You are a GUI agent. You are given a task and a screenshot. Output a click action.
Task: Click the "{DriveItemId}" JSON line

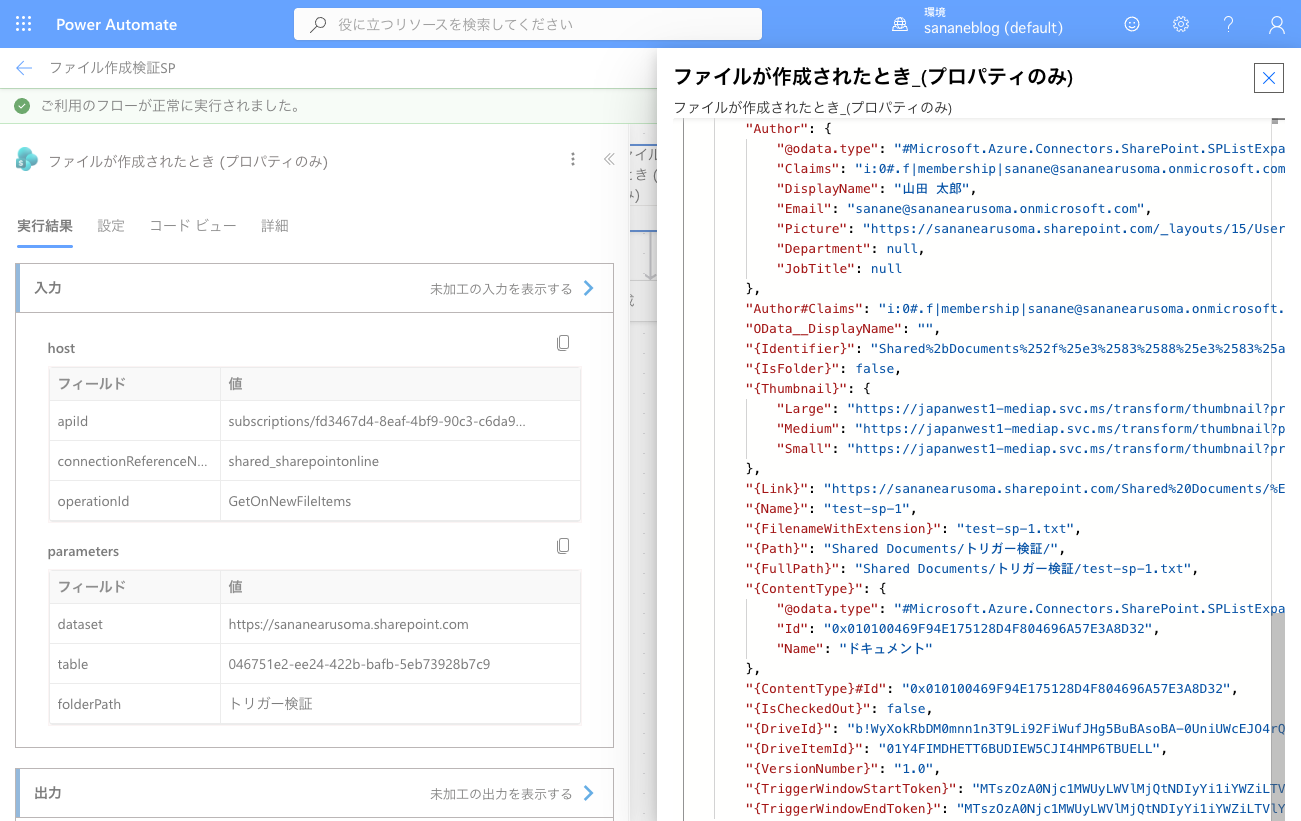pos(957,748)
